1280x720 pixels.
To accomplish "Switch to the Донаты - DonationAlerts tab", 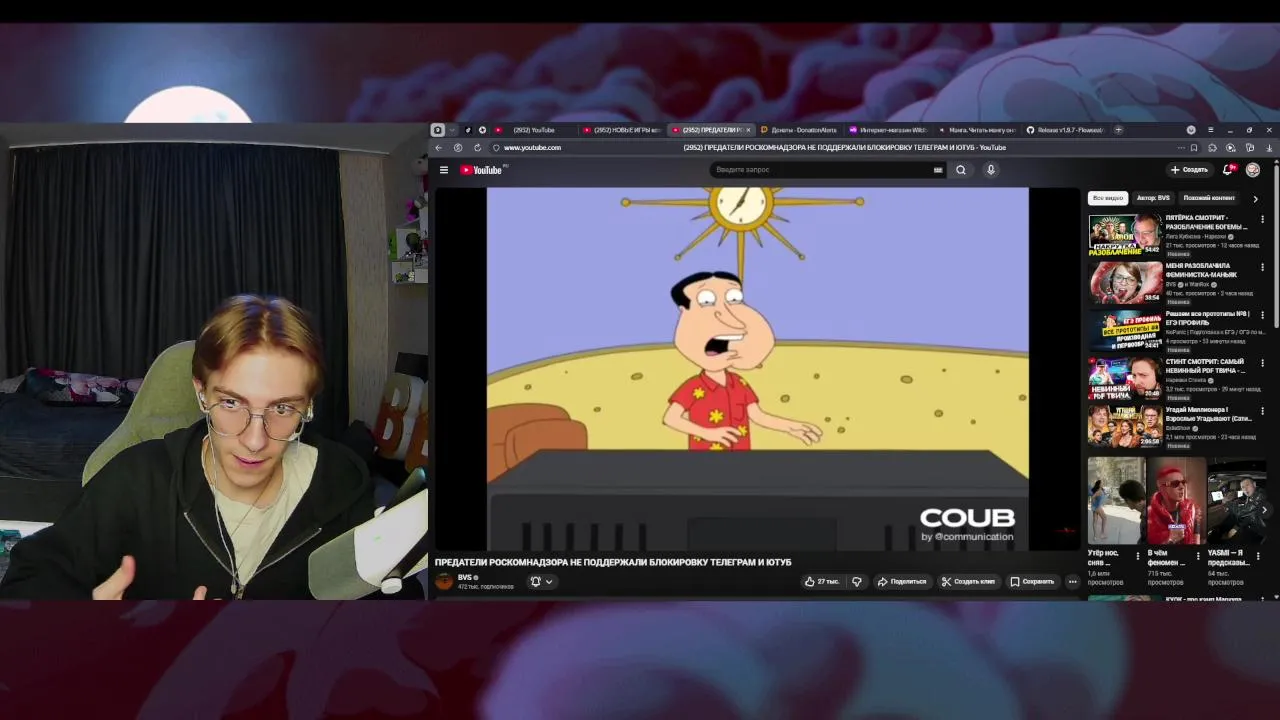I will 800,130.
